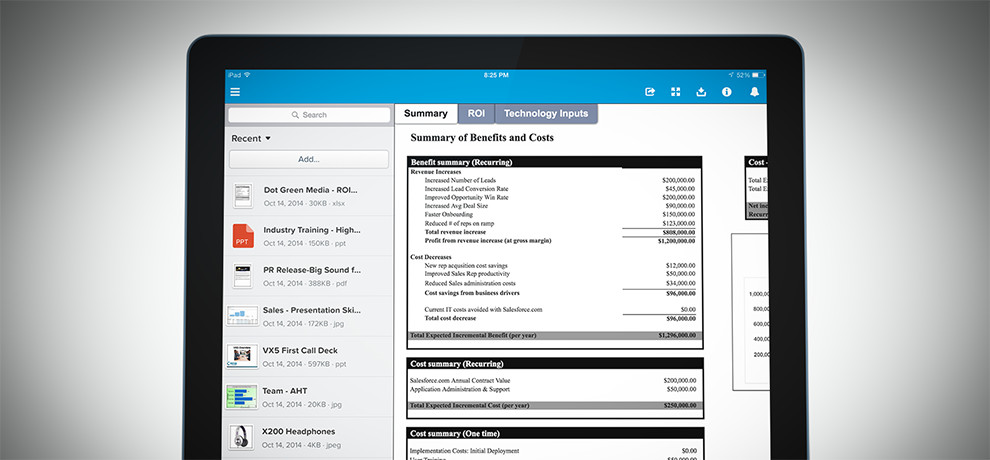The height and width of the screenshot is (460, 990).
Task: Open the Sales Presentation thumbnail
Action: (242, 316)
